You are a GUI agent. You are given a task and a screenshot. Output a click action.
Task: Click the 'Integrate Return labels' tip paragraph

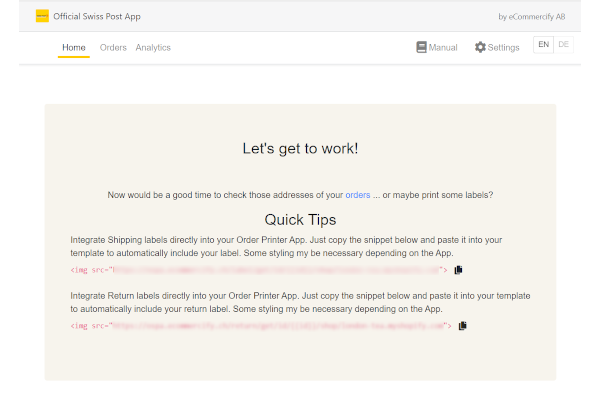(x=300, y=303)
